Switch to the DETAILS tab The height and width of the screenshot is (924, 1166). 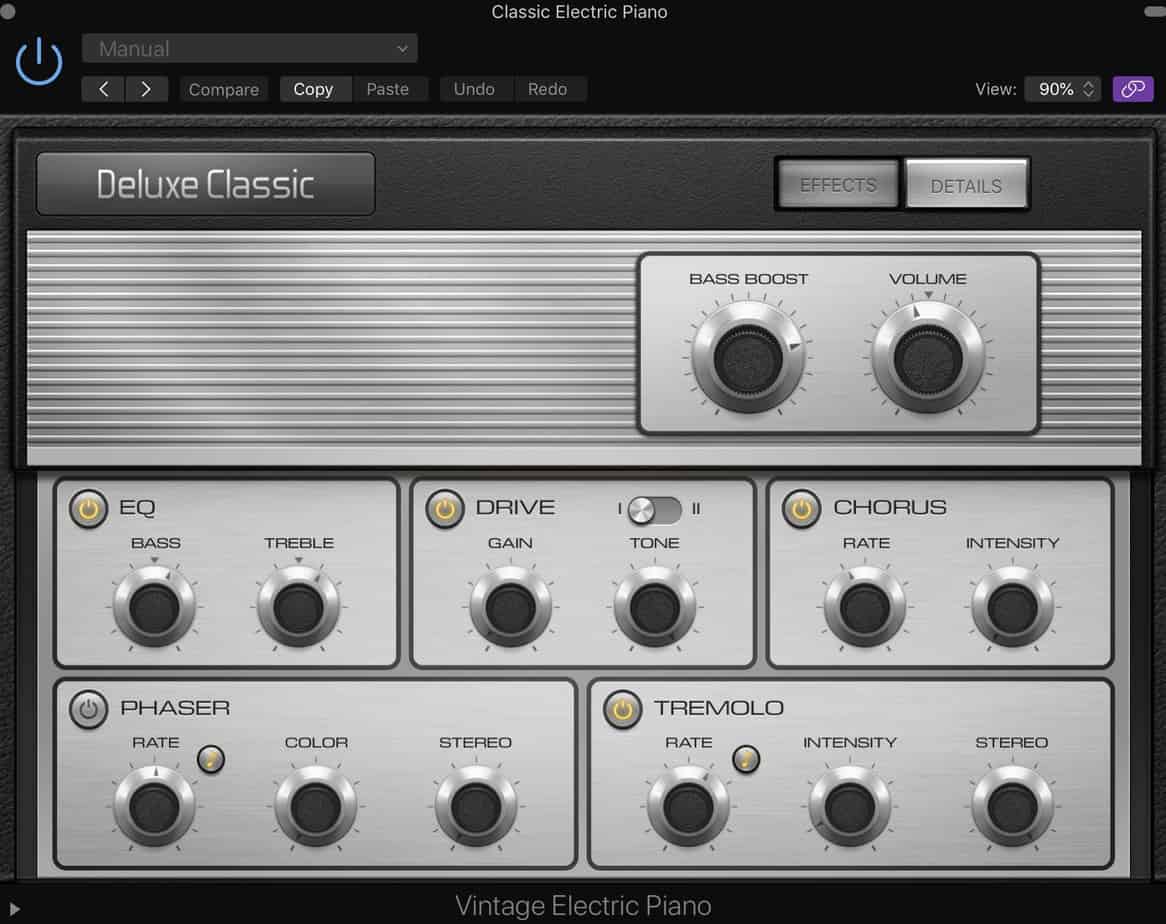[965, 185]
